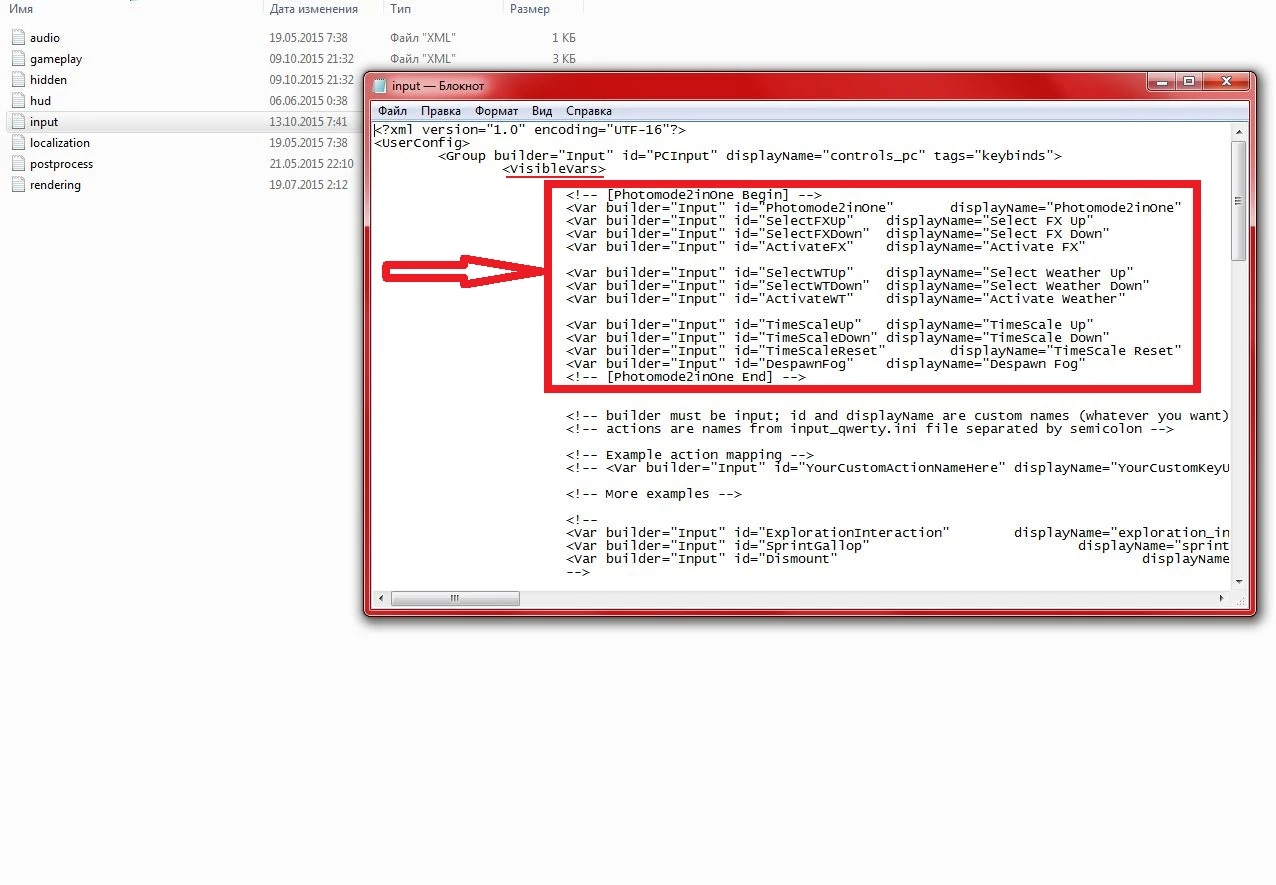The width and height of the screenshot is (1276, 885).
Task: Click the ActivateFX variable line
Action: coord(826,247)
